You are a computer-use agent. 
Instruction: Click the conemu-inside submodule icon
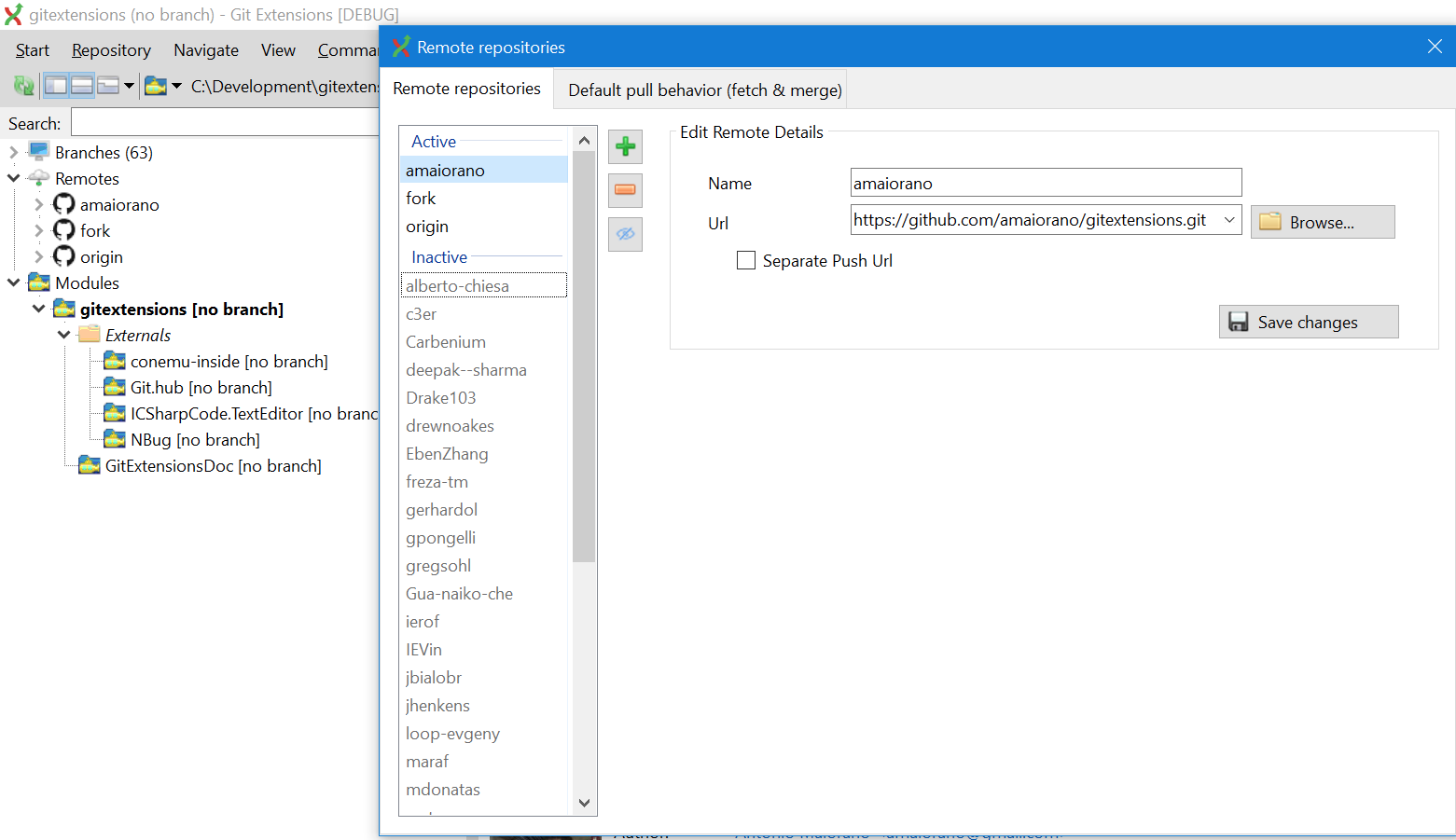pos(115,360)
